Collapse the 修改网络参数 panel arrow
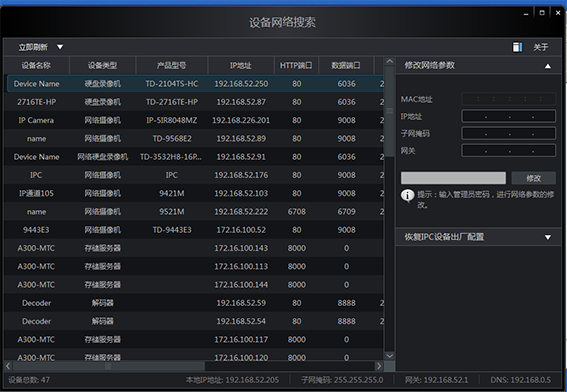This screenshot has width=567, height=392. coord(548,66)
